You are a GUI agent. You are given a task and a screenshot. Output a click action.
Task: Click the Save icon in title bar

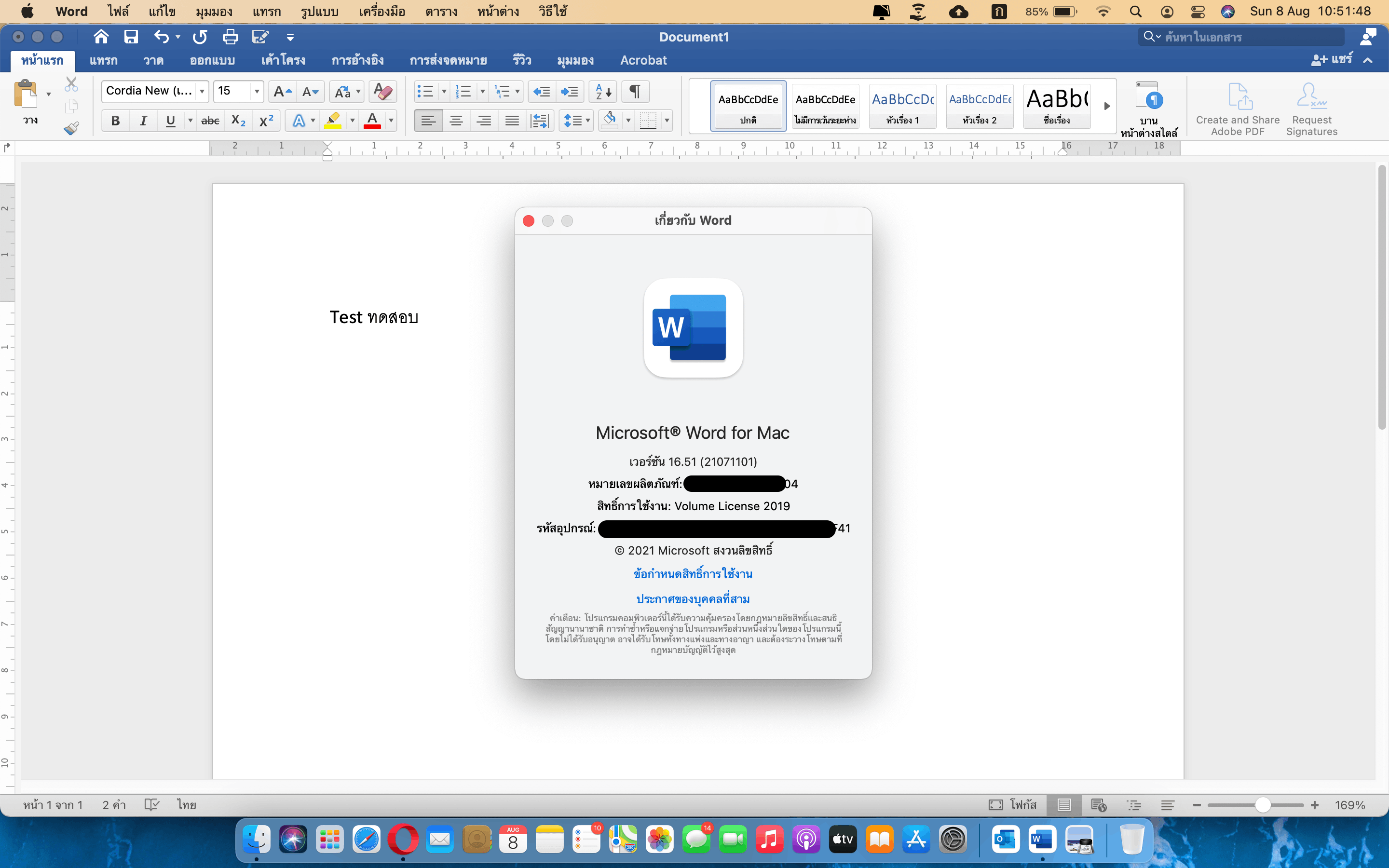(x=131, y=37)
